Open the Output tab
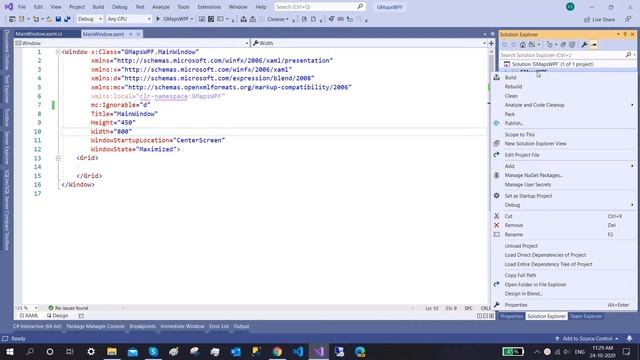The height and width of the screenshot is (360, 640). [241, 326]
